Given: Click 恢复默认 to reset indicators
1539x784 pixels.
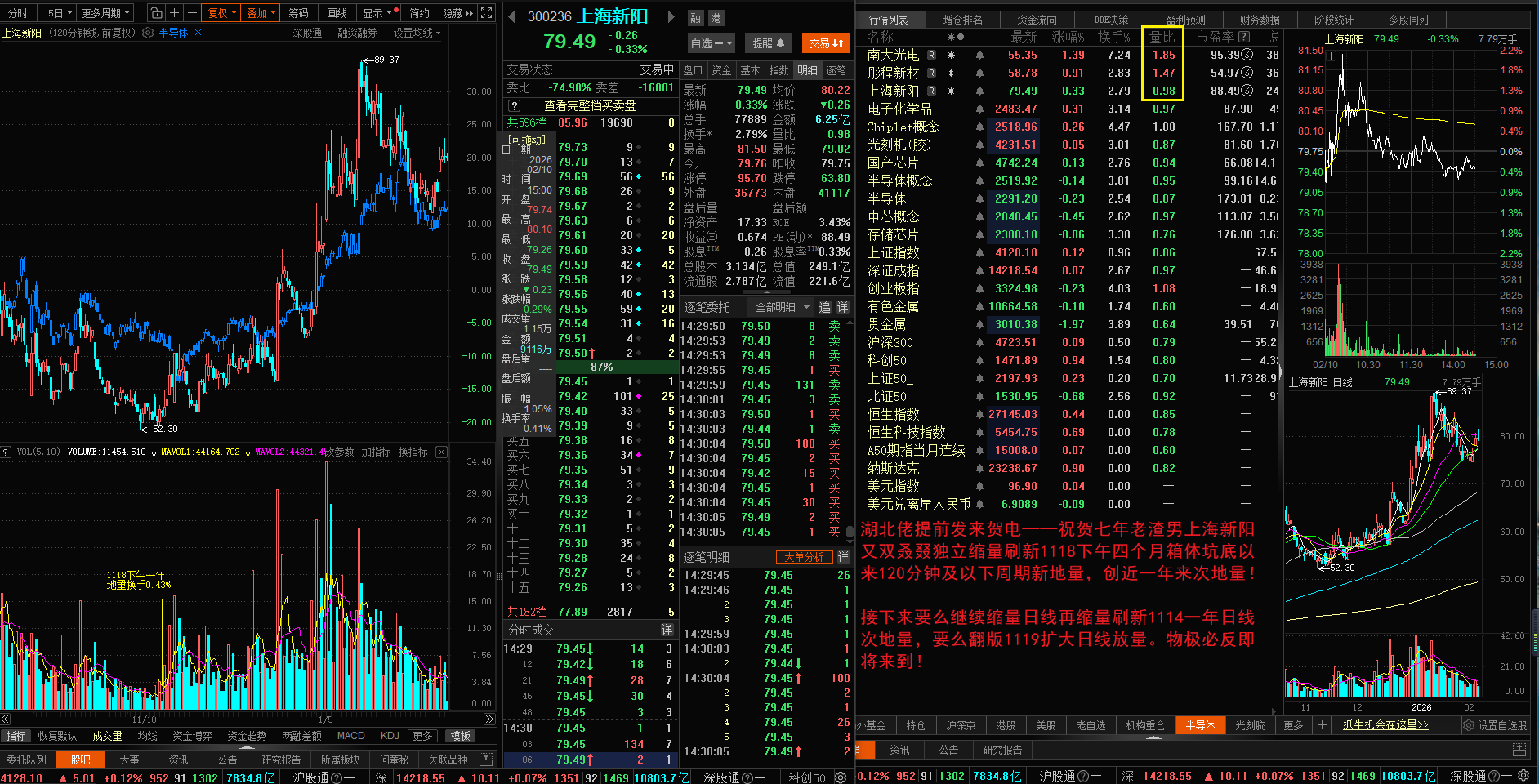Looking at the screenshot, I should click(57, 736).
